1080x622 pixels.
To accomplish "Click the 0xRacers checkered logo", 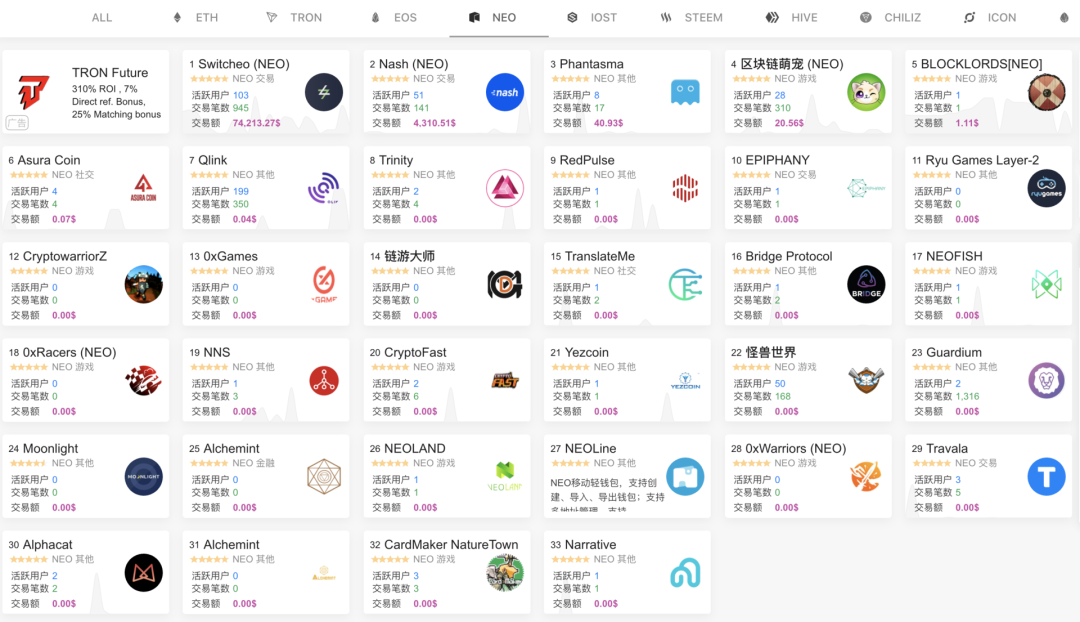I will tap(143, 380).
